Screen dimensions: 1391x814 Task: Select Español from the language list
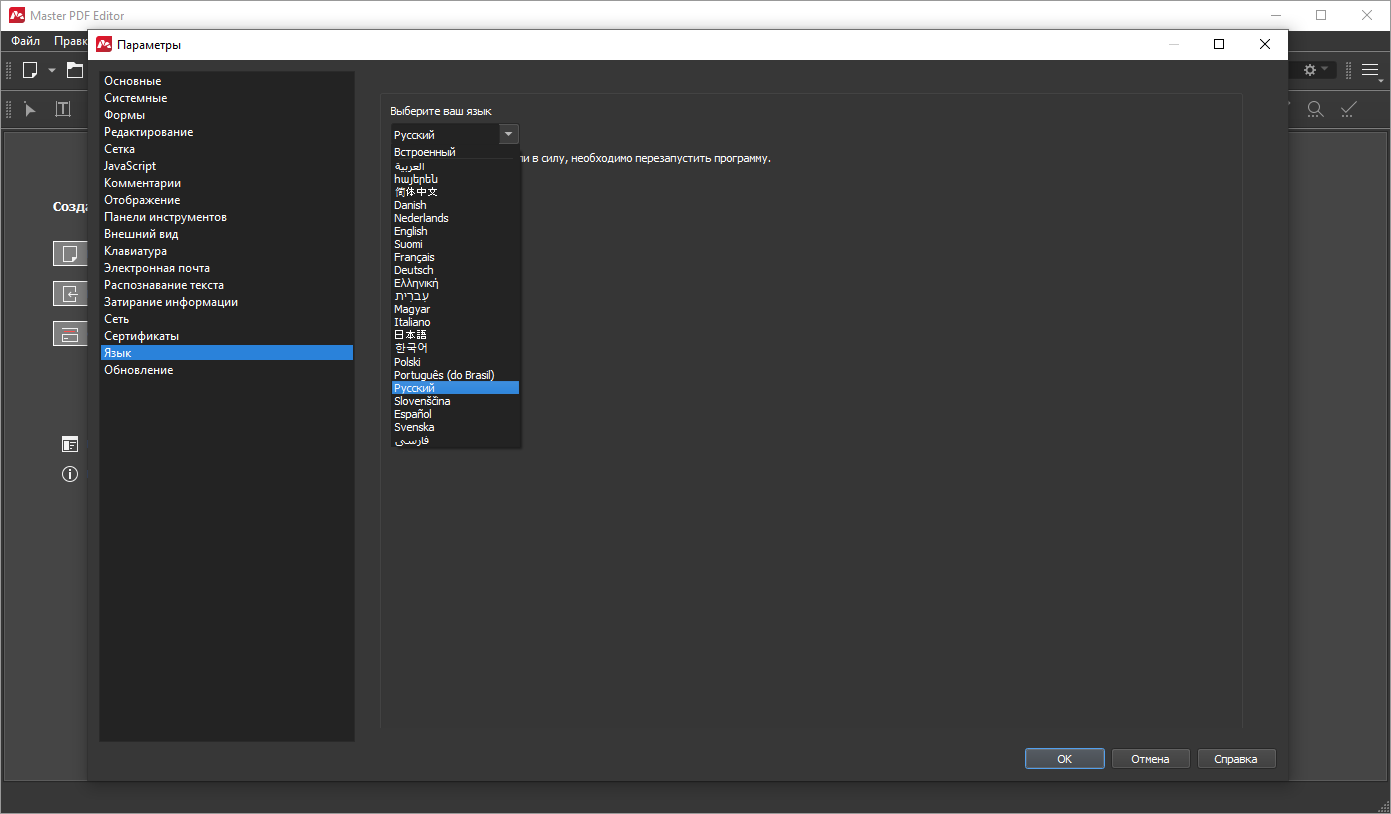coord(412,414)
